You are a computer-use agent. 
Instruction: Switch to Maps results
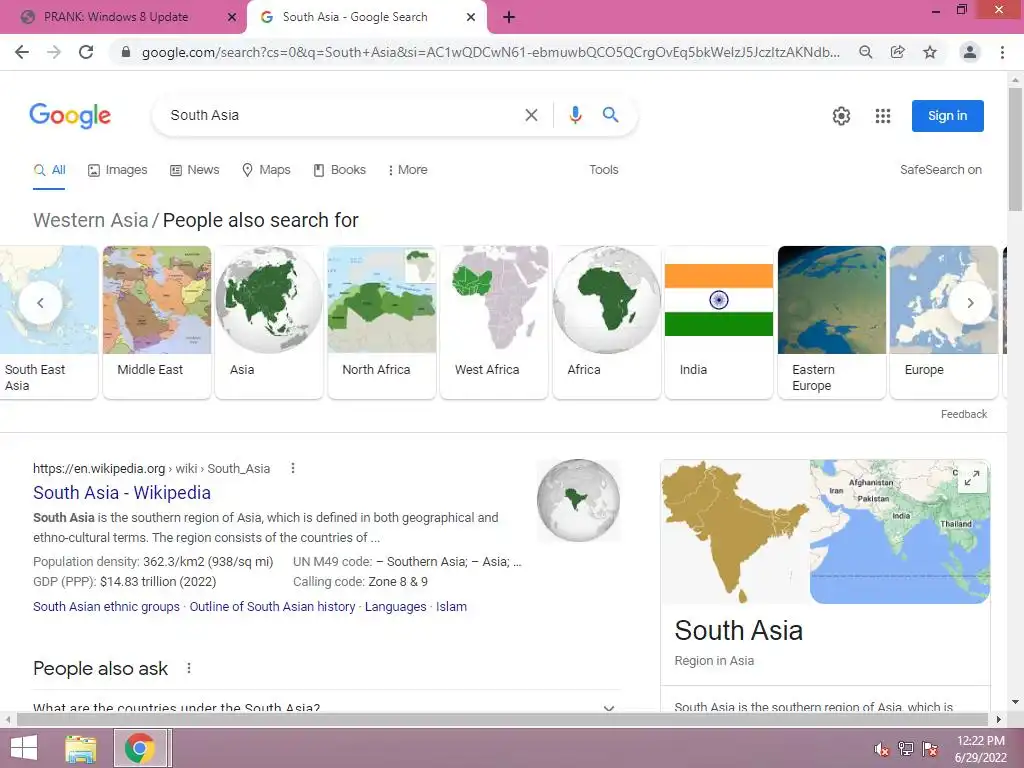(x=266, y=170)
